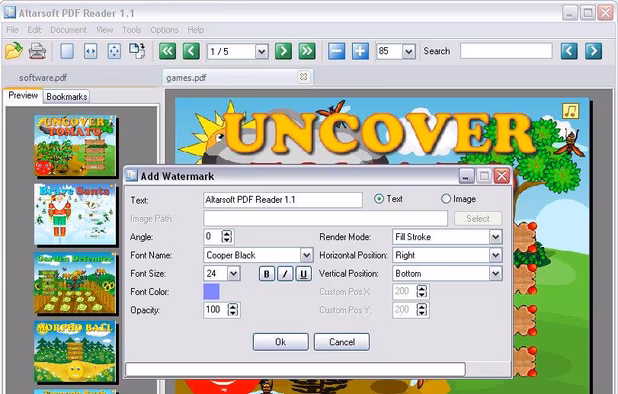The image size is (618, 394).
Task: Adjust the Custom Pos X spinner
Action: click(422, 292)
